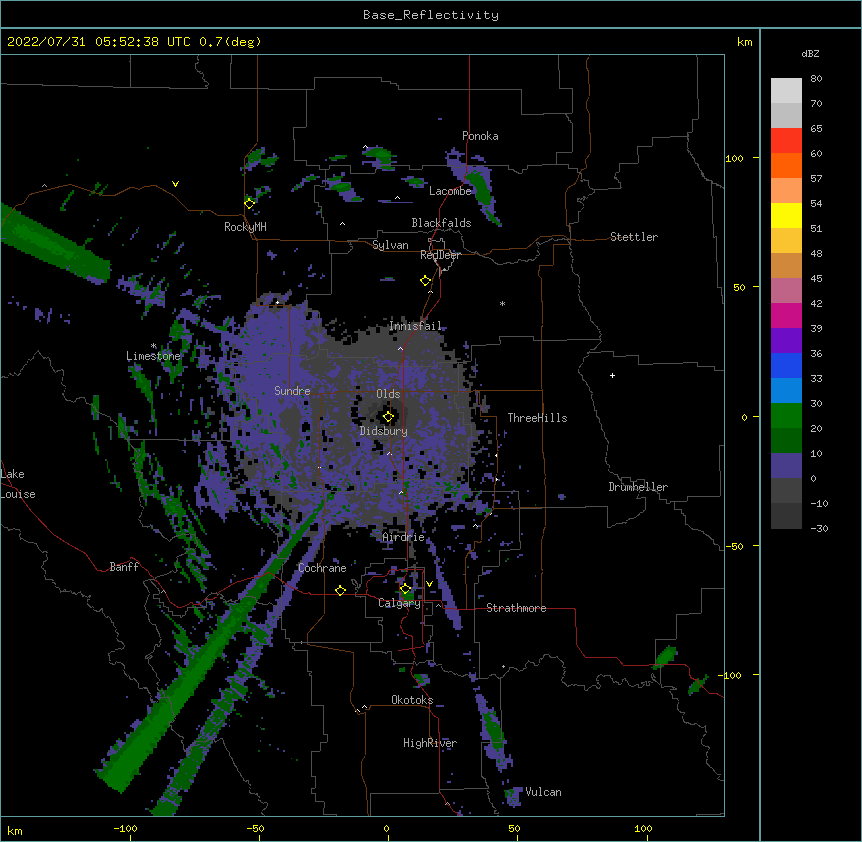The height and width of the screenshot is (842, 862).
Task: Click the Ponoka city label
Action: pyautogui.click(x=480, y=136)
